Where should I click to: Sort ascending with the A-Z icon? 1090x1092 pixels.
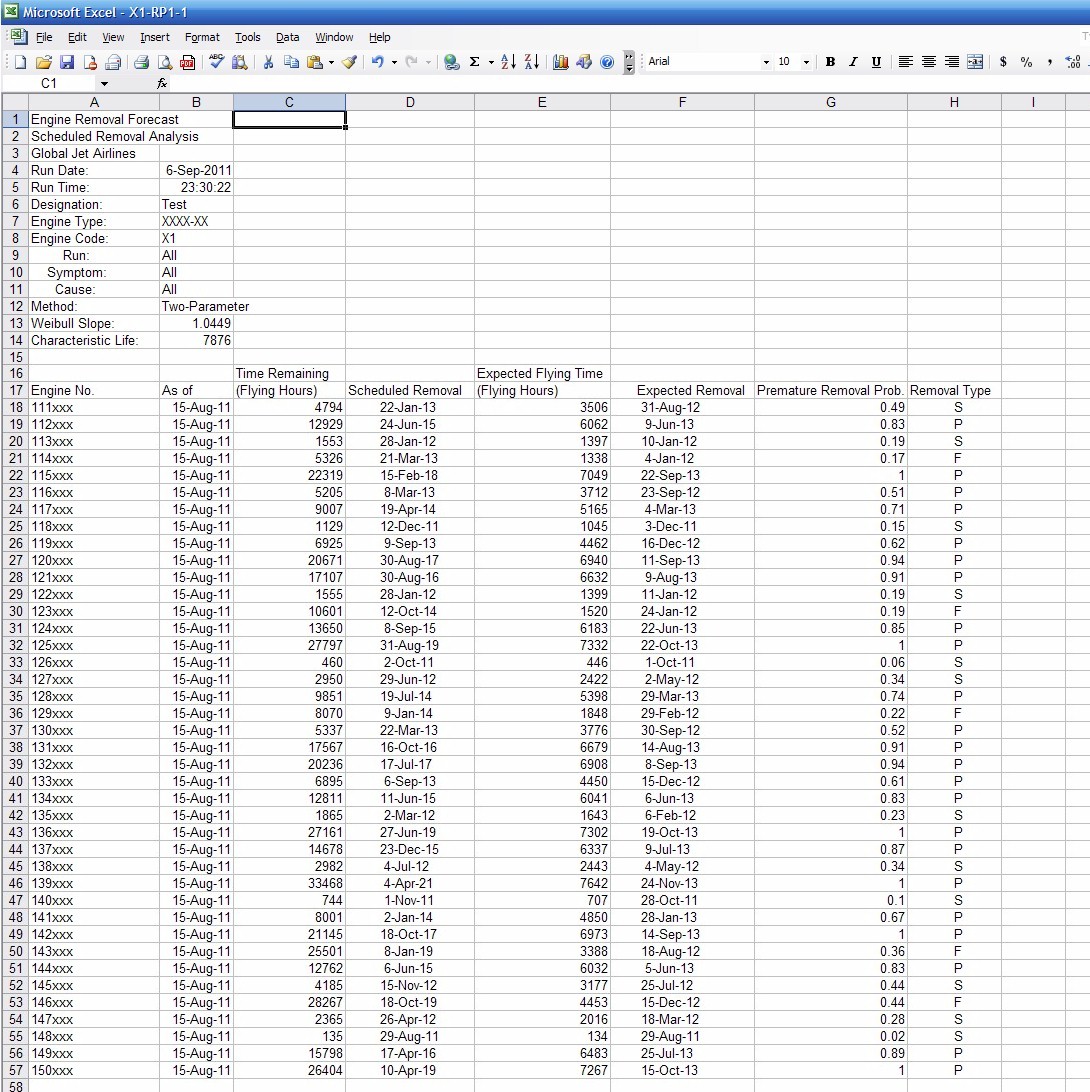508,62
